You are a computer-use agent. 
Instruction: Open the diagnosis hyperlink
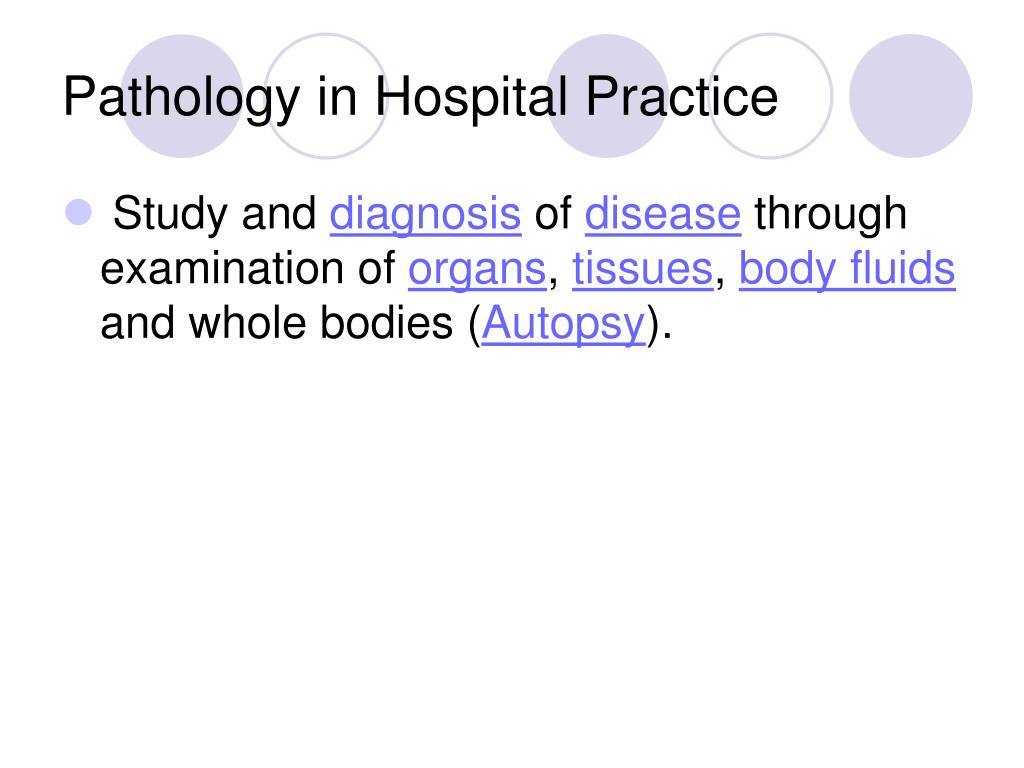point(425,214)
